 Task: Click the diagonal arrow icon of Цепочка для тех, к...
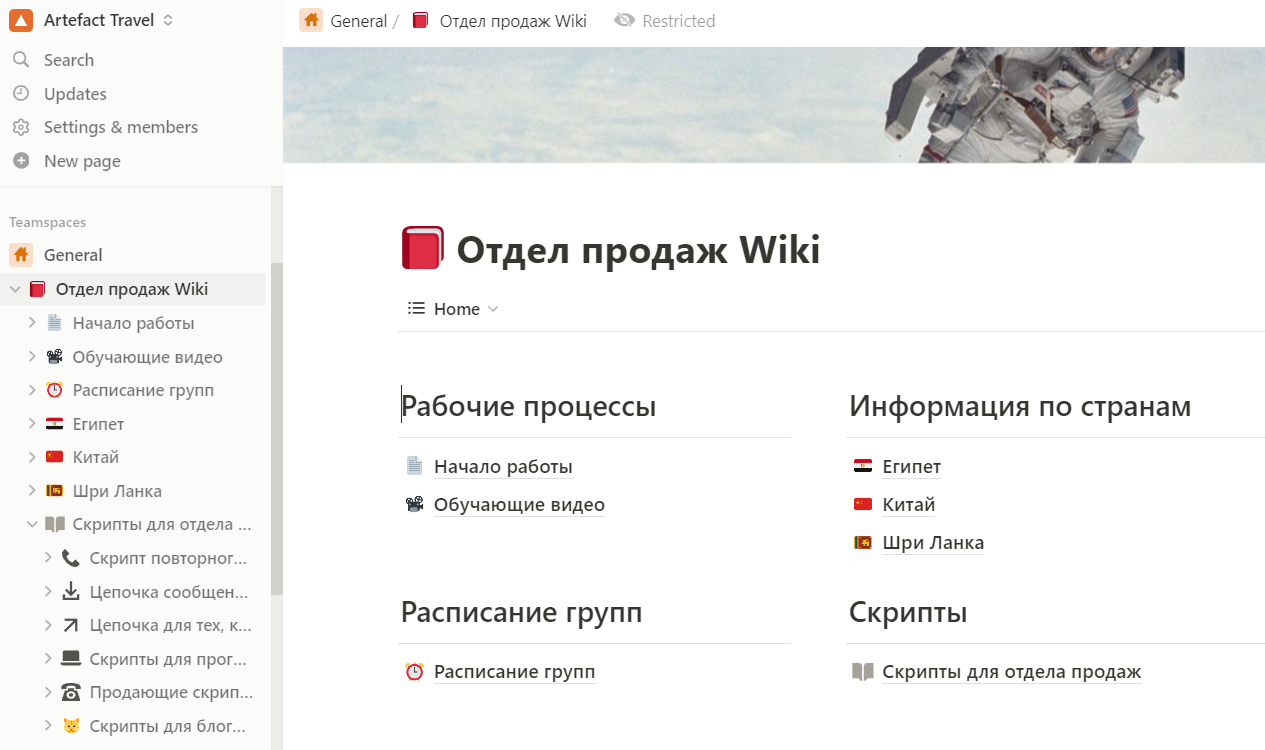71,626
